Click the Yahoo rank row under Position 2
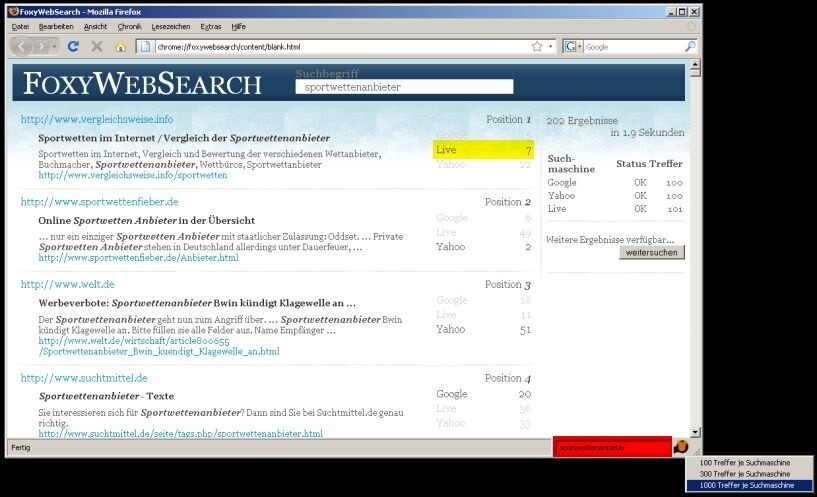817x497 pixels. click(483, 247)
